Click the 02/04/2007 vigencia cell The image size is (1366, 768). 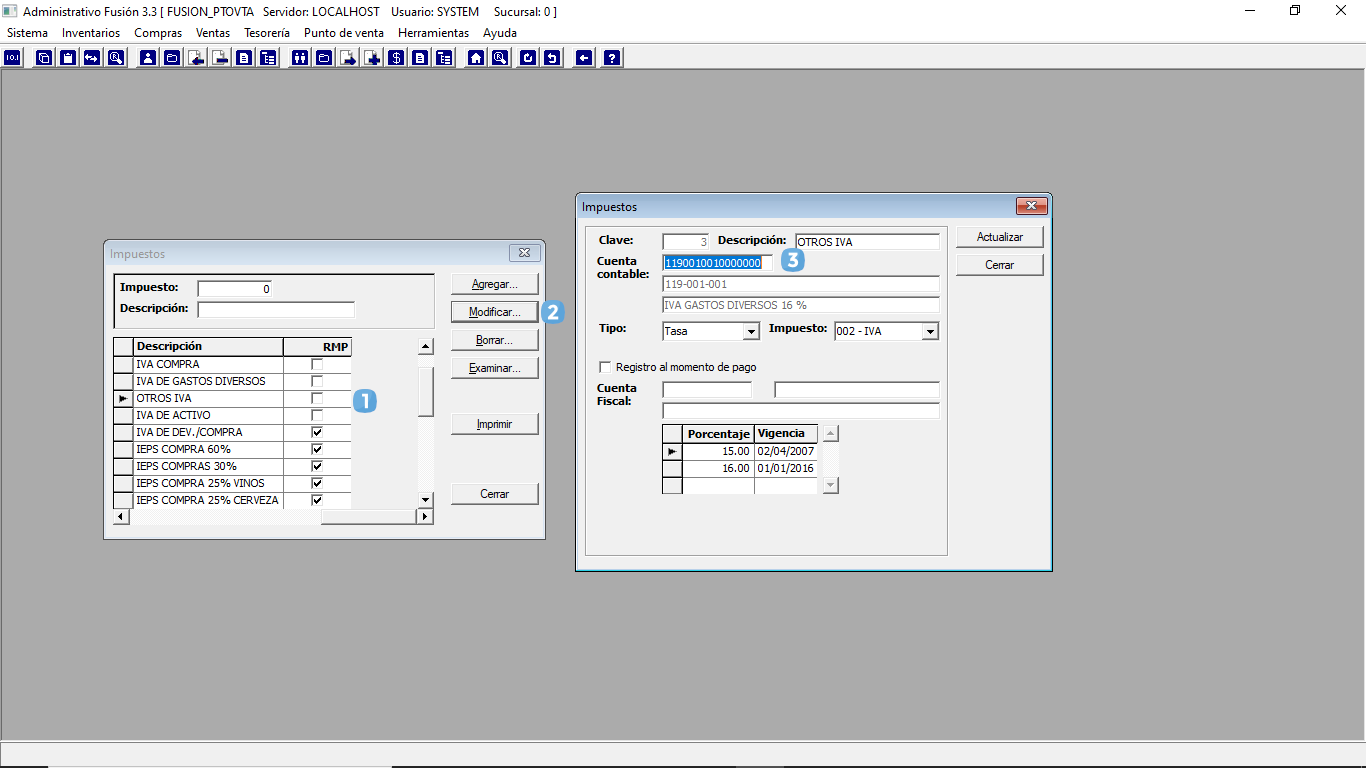click(x=786, y=451)
